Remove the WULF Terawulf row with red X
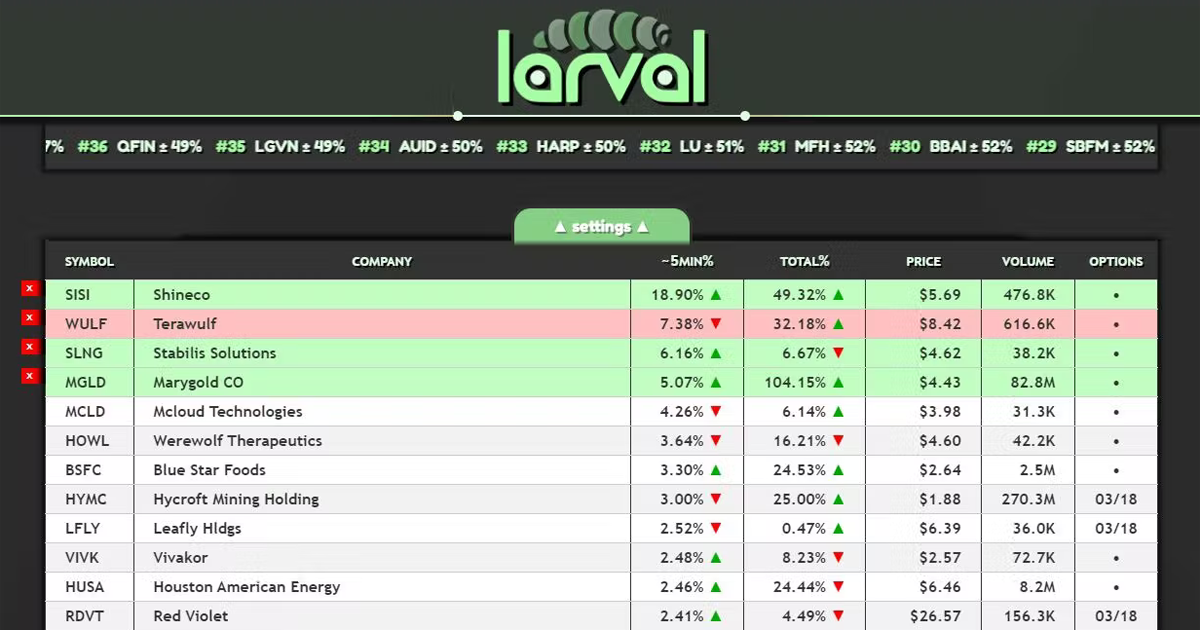The image size is (1200, 630). pos(29,317)
